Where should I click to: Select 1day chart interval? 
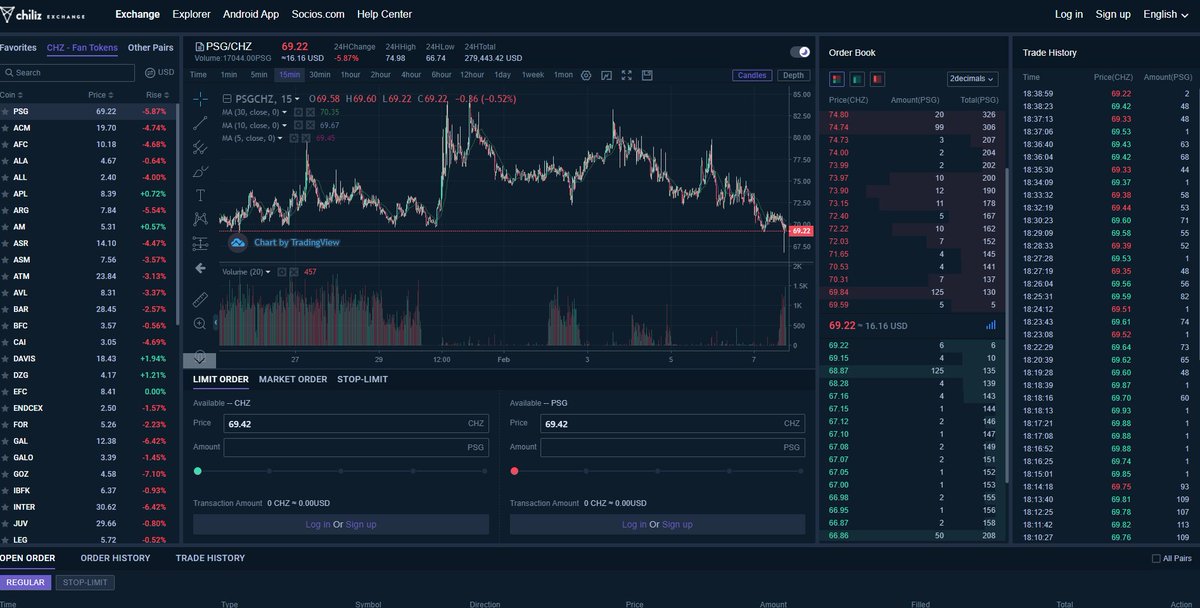(502, 75)
